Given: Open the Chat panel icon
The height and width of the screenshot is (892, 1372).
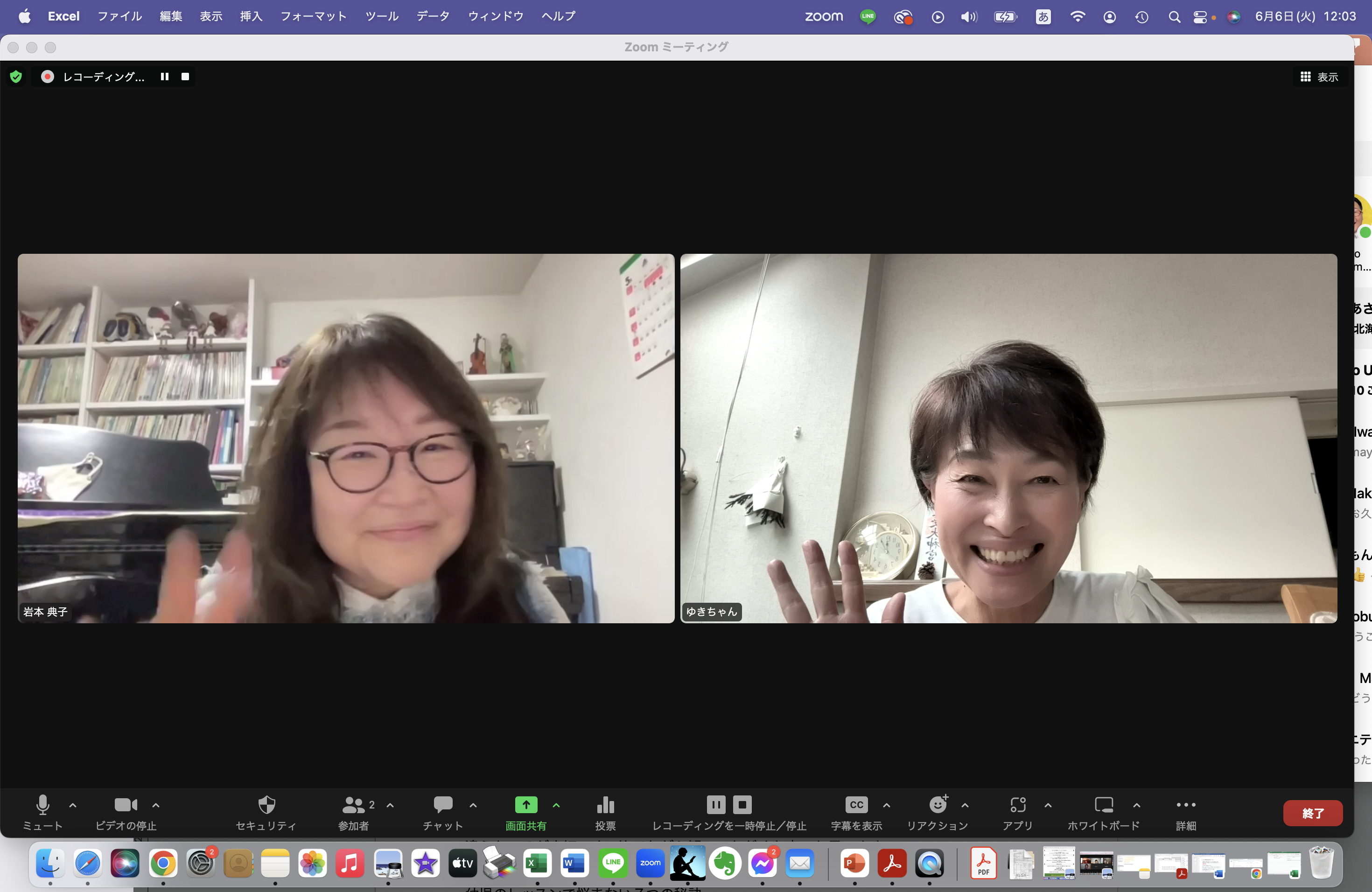Looking at the screenshot, I should pos(443,804).
